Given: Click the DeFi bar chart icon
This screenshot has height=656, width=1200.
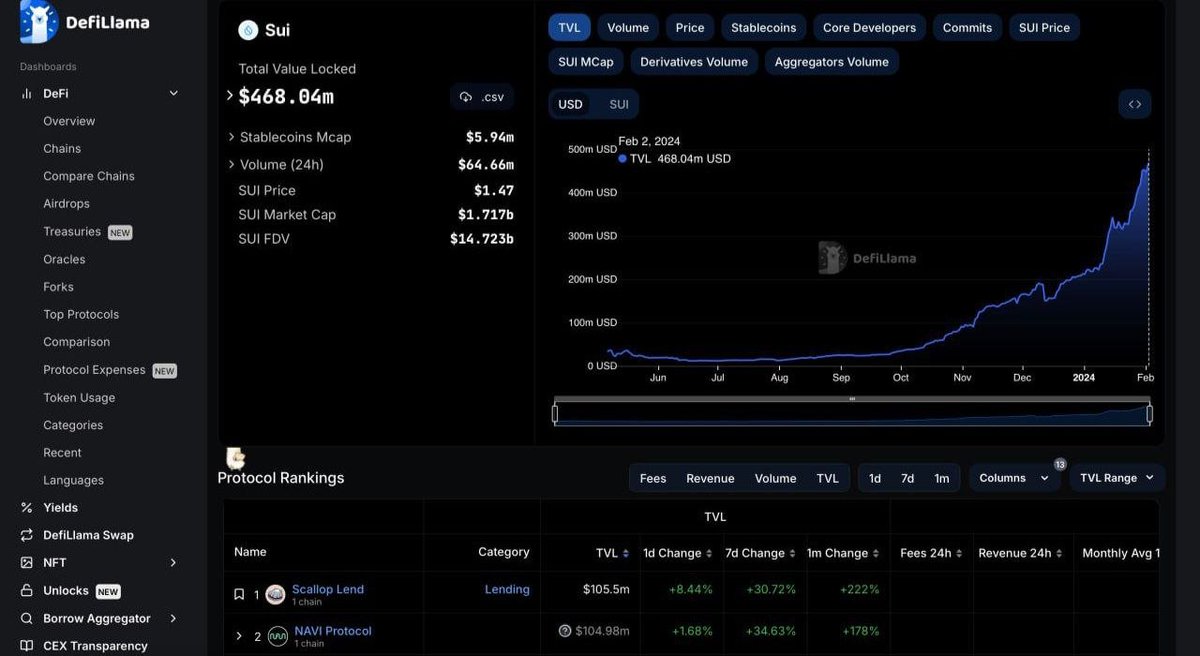Looking at the screenshot, I should point(27,93).
